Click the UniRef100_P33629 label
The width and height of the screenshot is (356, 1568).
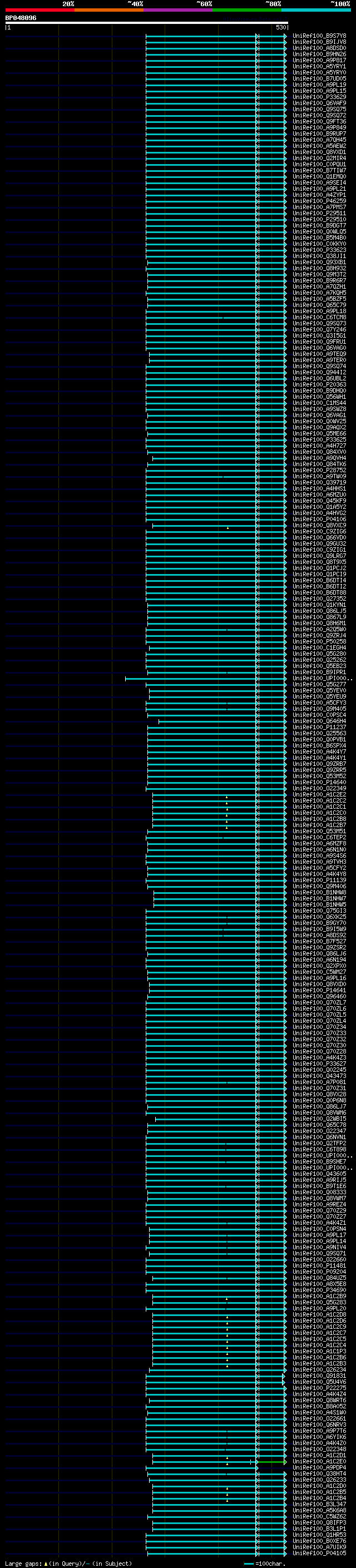(319, 97)
